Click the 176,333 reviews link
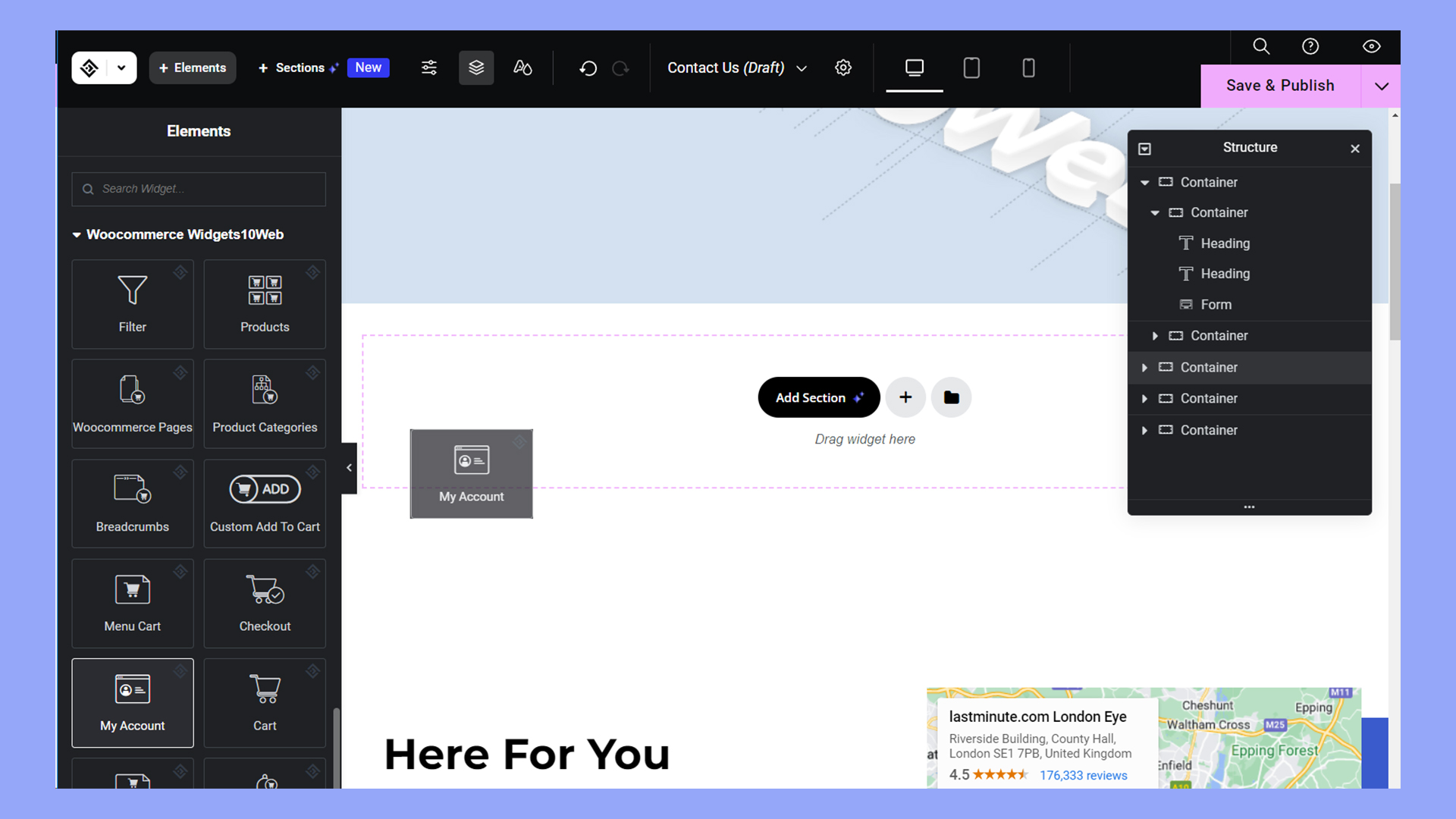The image size is (1456, 819). coord(1083,775)
